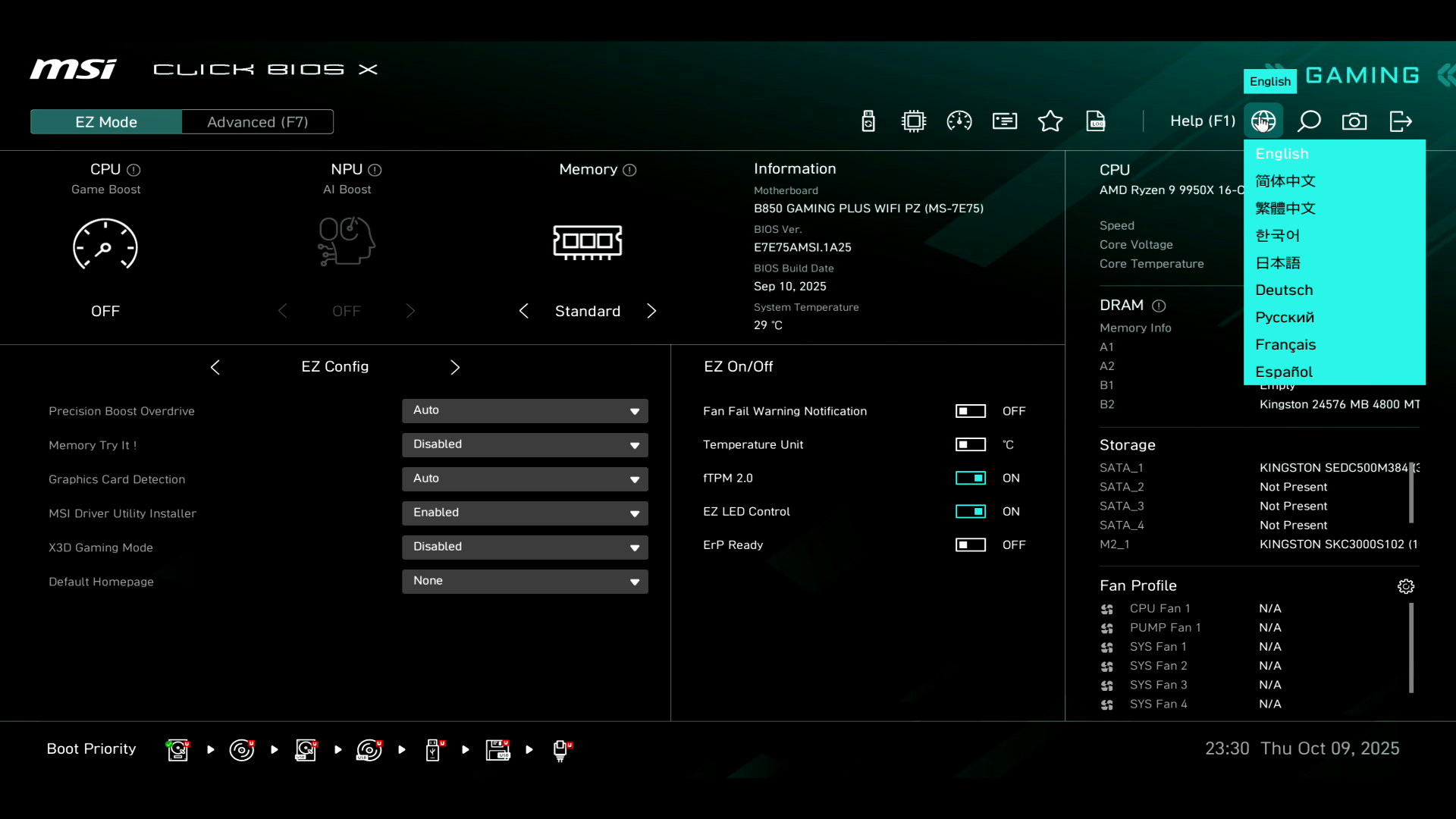Click the Help (F1) button
The width and height of the screenshot is (1456, 819).
(1202, 121)
